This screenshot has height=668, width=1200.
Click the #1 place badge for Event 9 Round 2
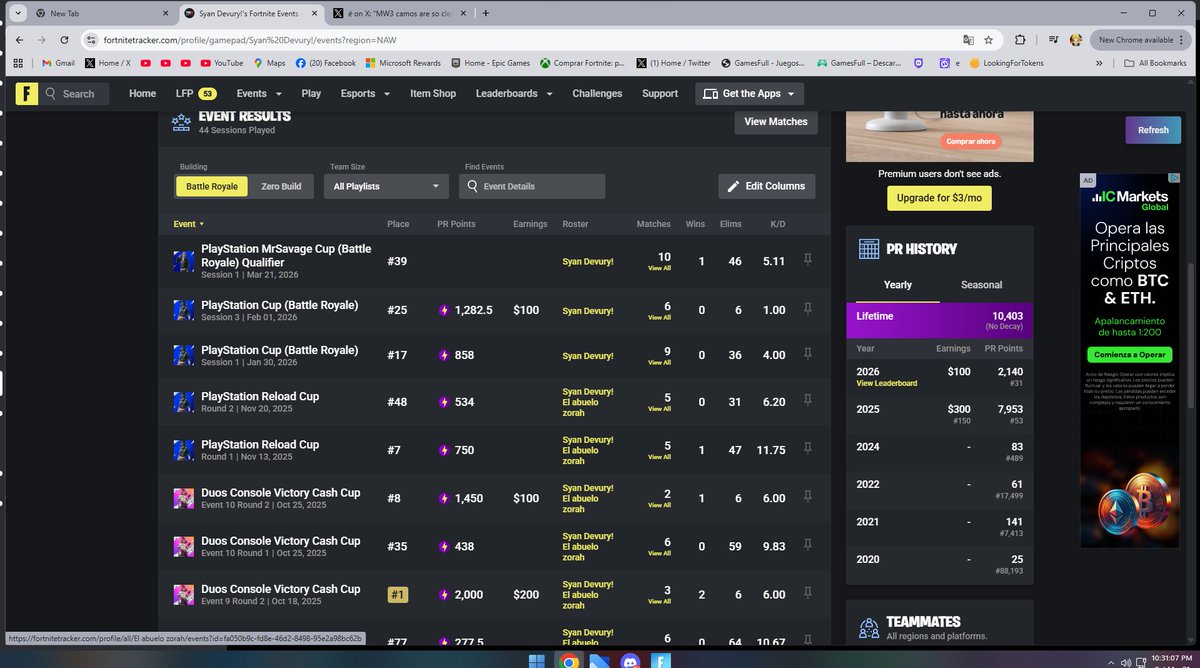point(398,595)
